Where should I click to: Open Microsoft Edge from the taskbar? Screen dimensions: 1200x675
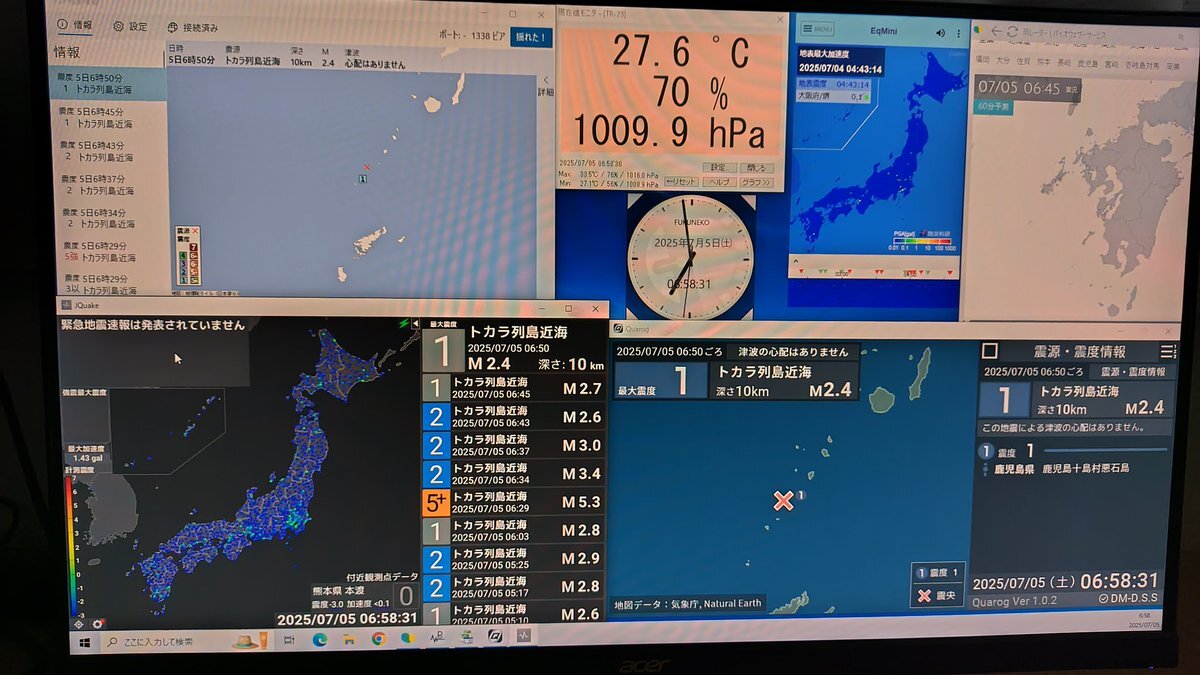[322, 640]
